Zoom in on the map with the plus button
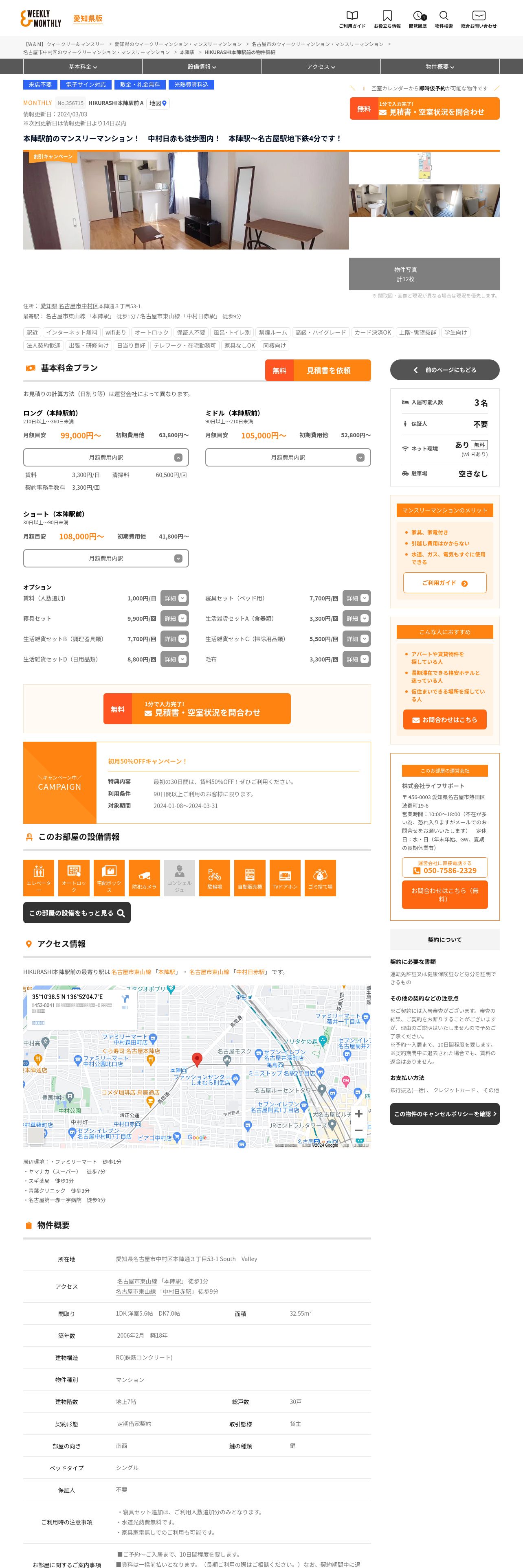 358,1113
